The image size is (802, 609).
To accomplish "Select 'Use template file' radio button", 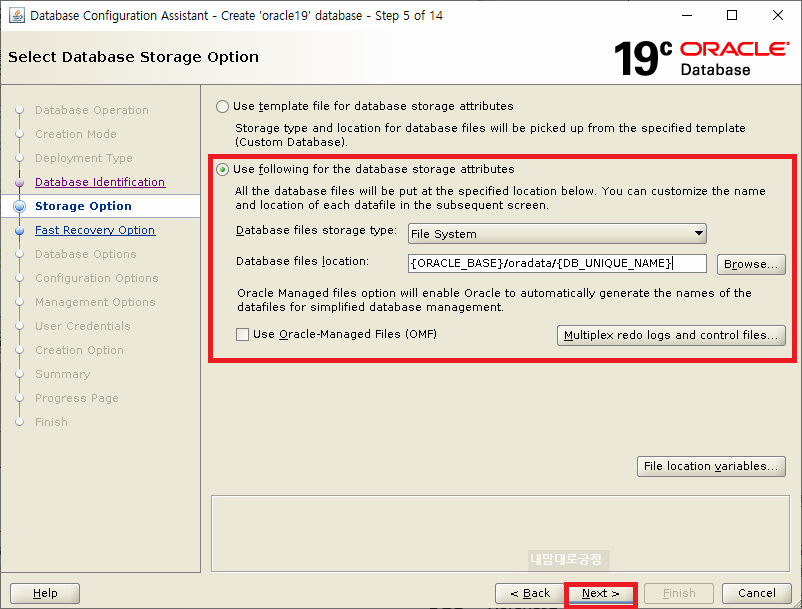I will tap(222, 106).
